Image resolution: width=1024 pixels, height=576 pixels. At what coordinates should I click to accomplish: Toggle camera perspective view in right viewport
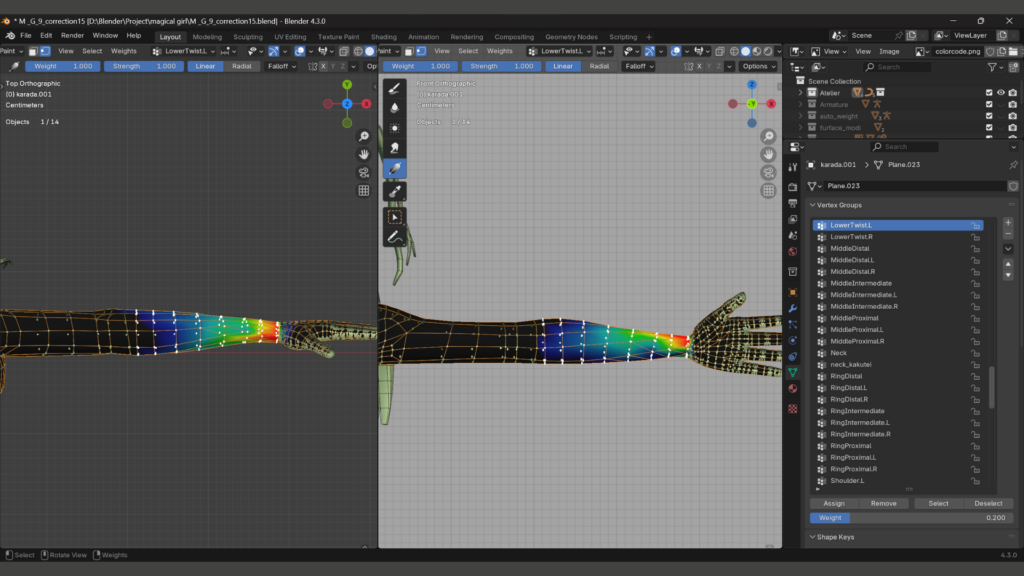point(768,173)
